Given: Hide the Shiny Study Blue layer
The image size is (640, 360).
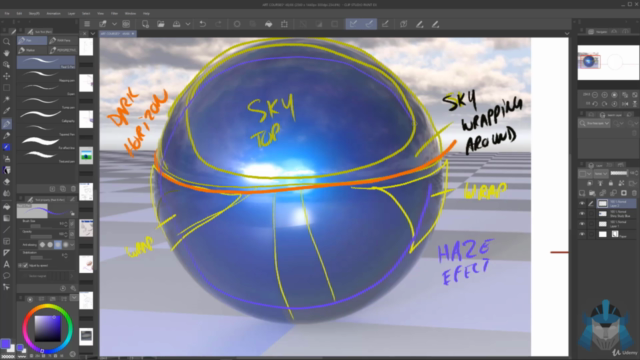Looking at the screenshot, I should point(582,213).
